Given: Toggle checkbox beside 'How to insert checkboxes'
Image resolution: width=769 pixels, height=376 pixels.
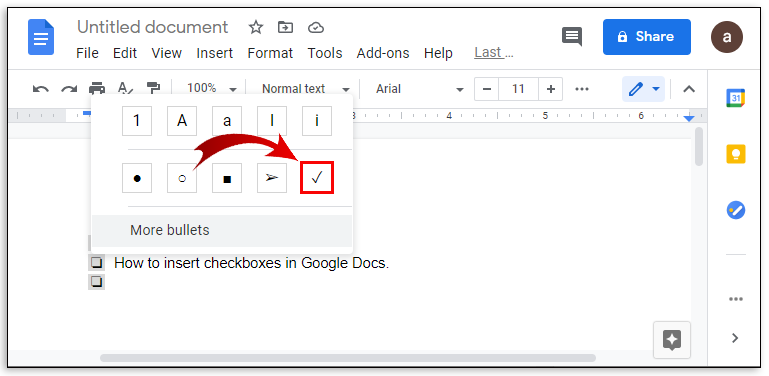Looking at the screenshot, I should (x=97, y=263).
